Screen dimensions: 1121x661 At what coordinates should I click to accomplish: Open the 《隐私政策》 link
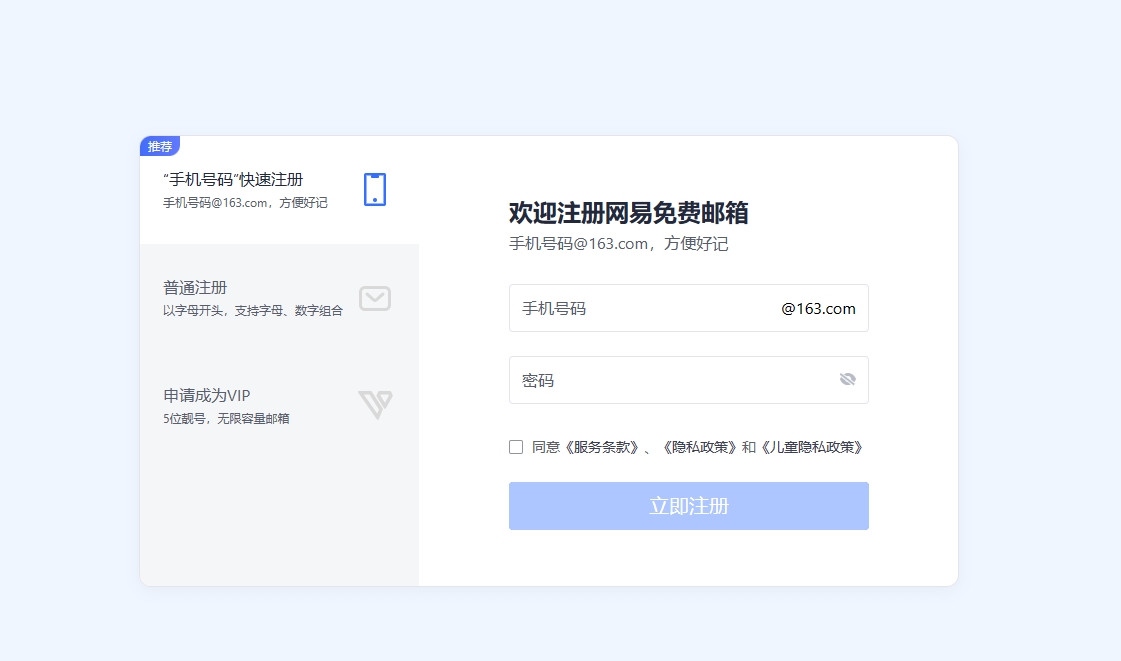[698, 447]
